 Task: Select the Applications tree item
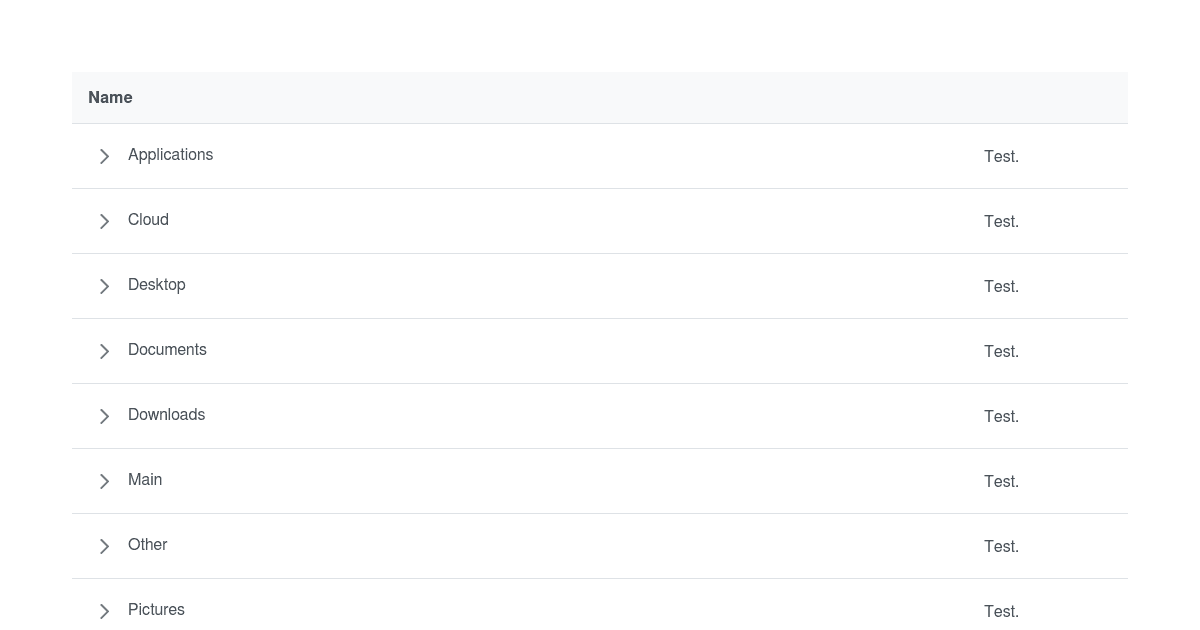(x=170, y=155)
